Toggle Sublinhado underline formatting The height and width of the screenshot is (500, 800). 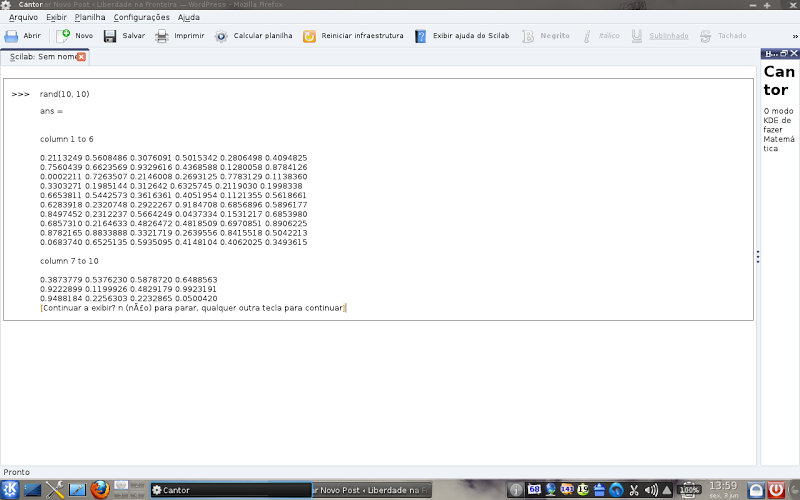[659, 36]
